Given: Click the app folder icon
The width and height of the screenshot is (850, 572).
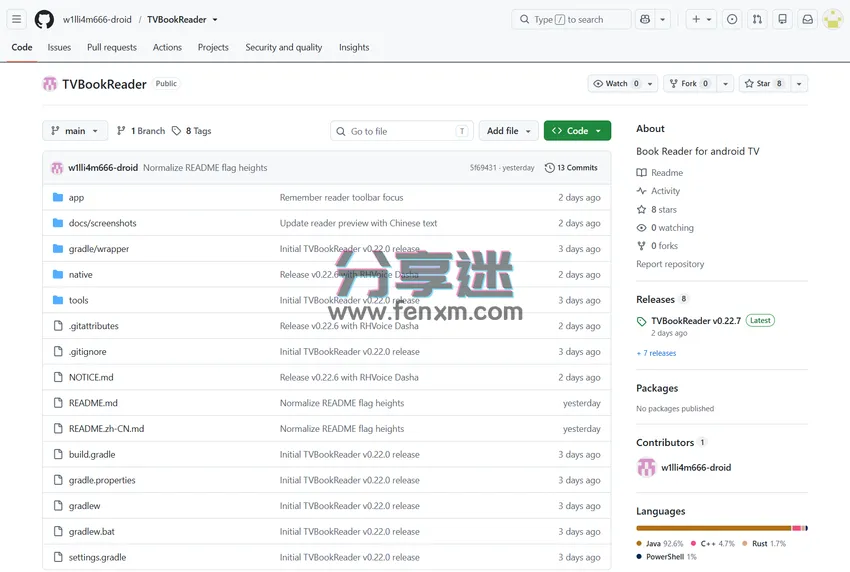Looking at the screenshot, I should tap(58, 197).
